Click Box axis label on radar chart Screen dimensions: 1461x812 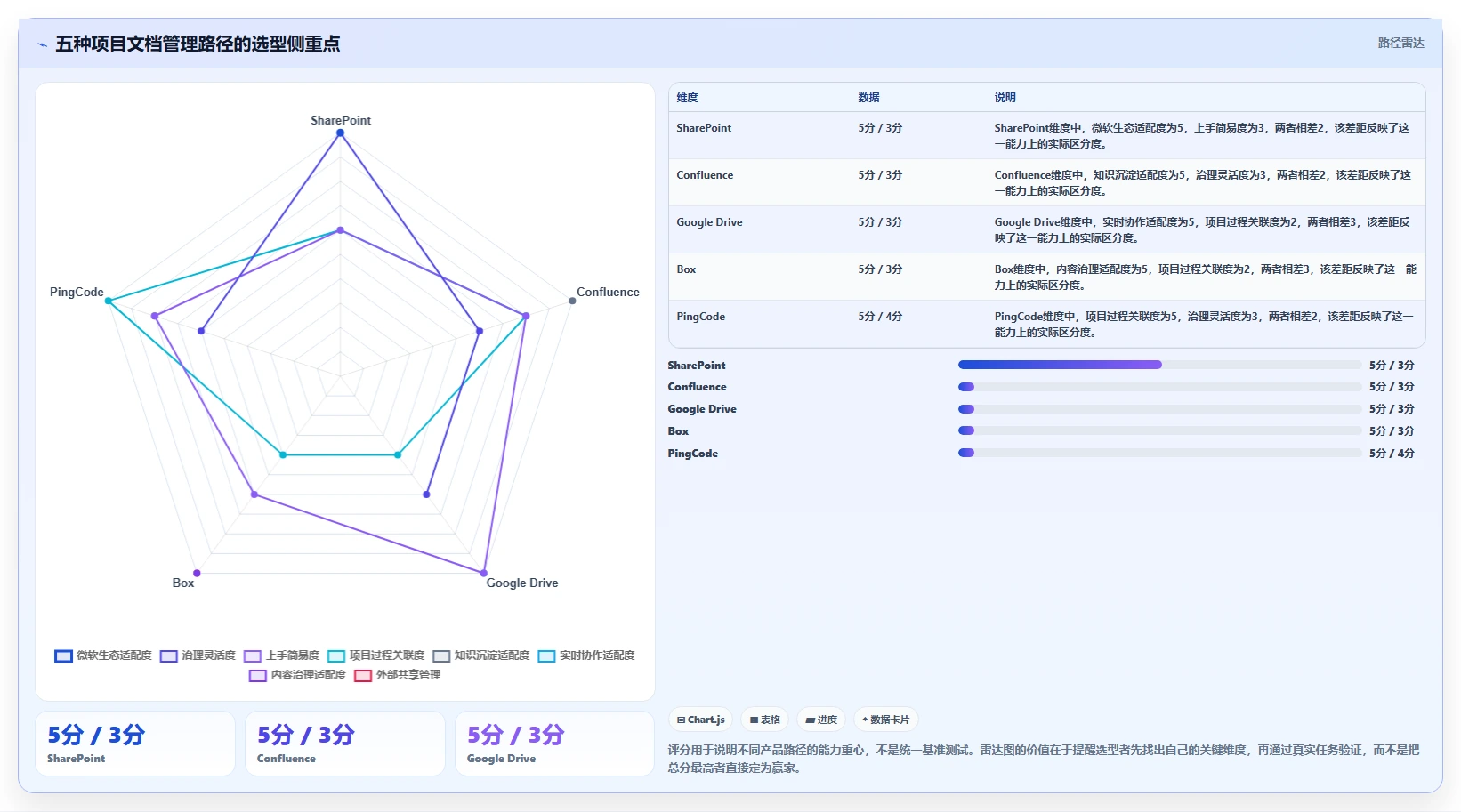coord(183,583)
